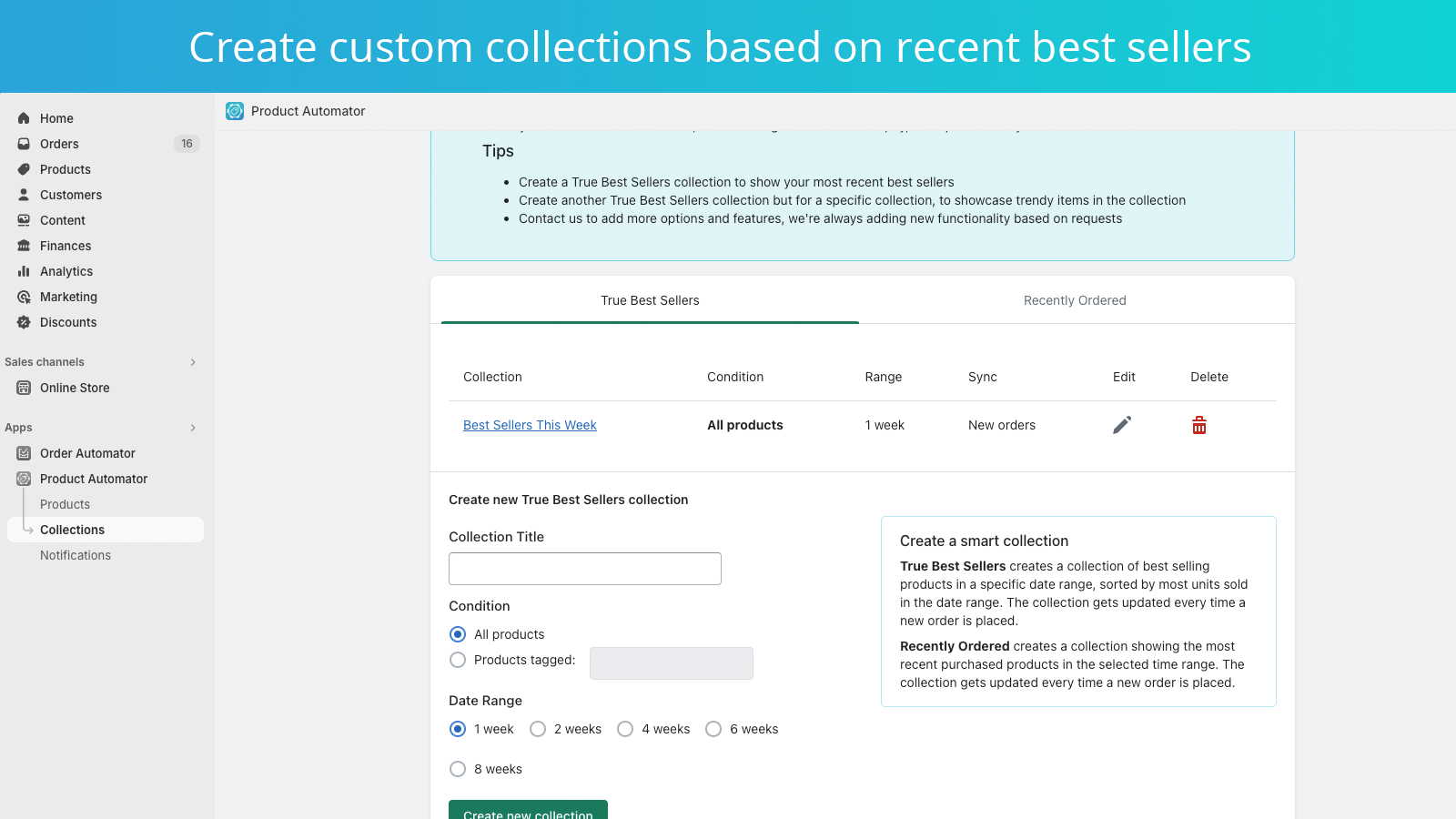Click the Tips heading
The height and width of the screenshot is (819, 1456).
(x=498, y=151)
